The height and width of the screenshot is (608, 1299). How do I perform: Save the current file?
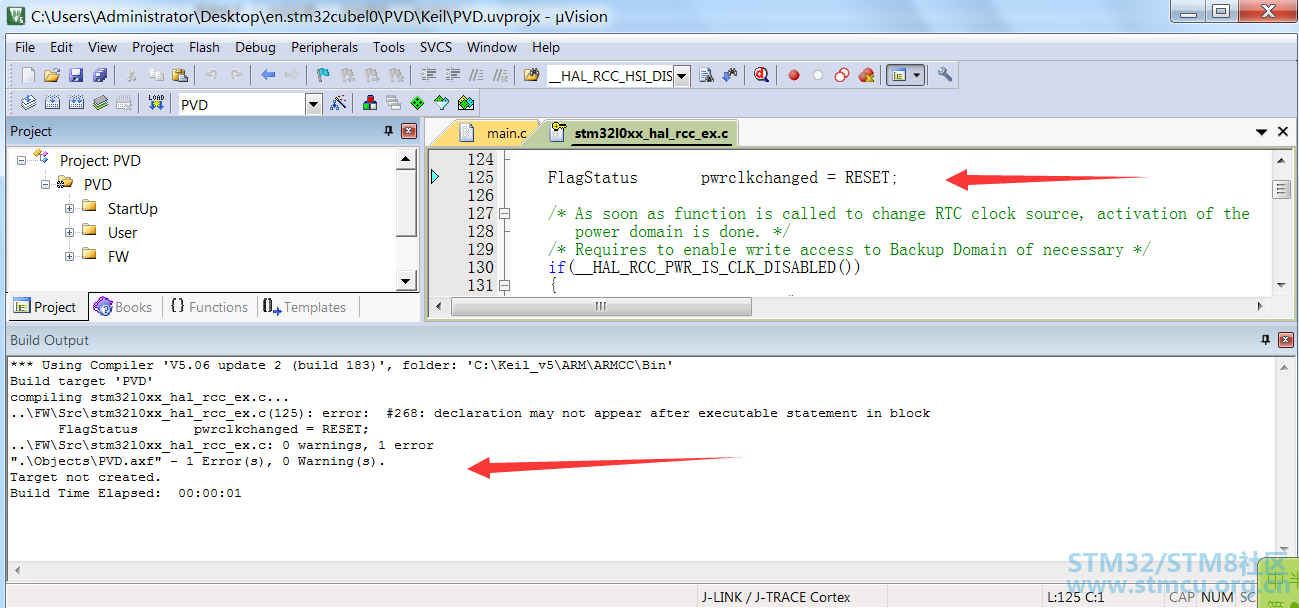point(75,75)
